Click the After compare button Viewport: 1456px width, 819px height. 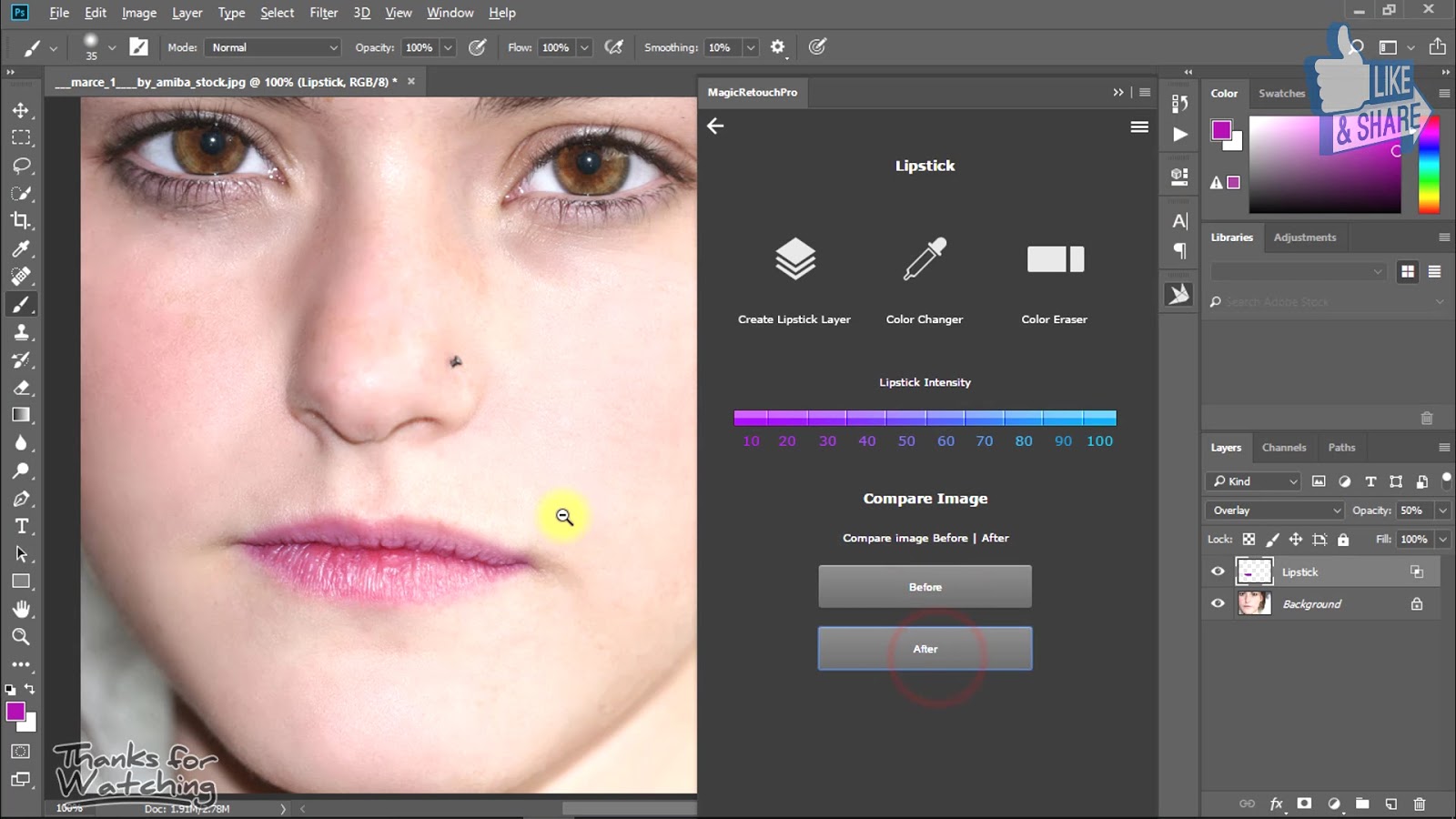[925, 649]
